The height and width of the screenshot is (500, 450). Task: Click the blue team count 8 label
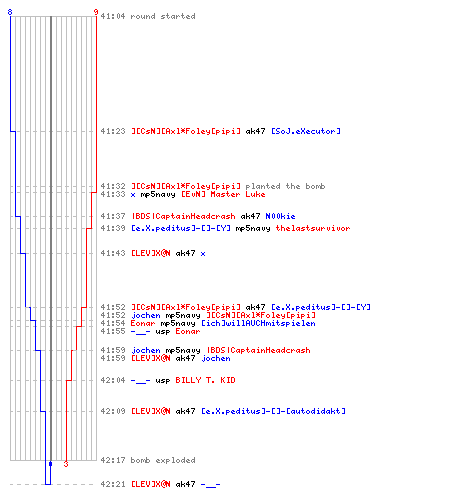click(x=10, y=12)
